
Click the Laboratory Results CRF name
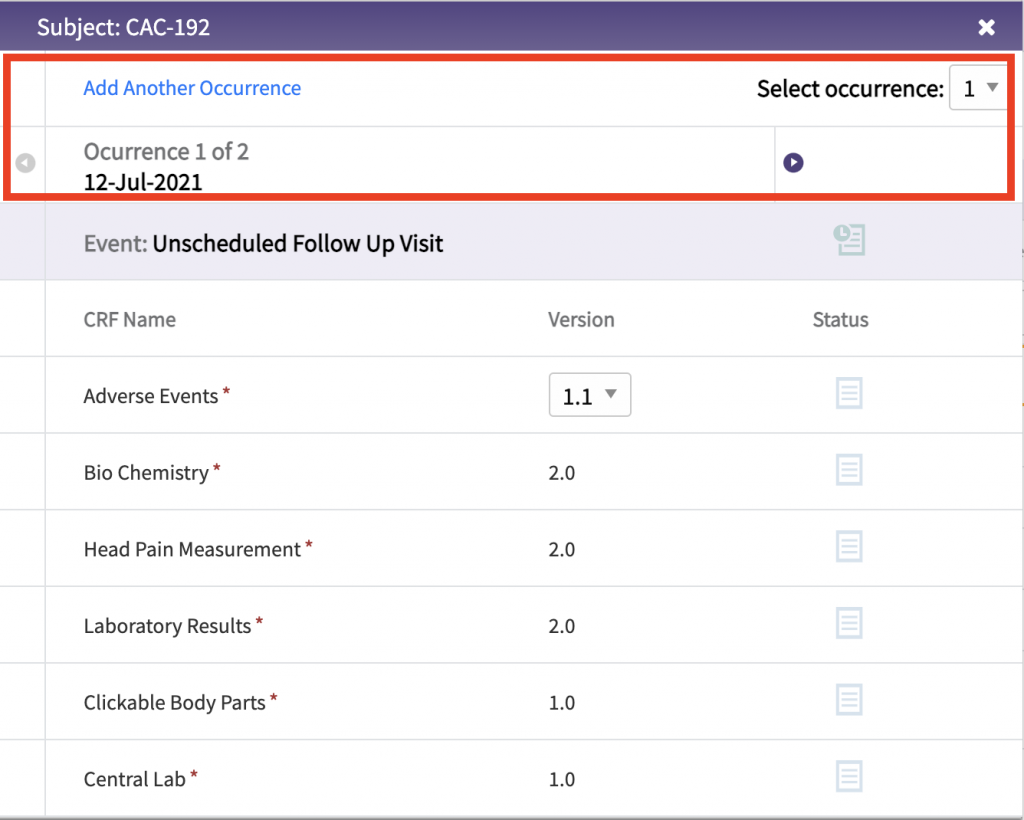pyautogui.click(x=167, y=626)
